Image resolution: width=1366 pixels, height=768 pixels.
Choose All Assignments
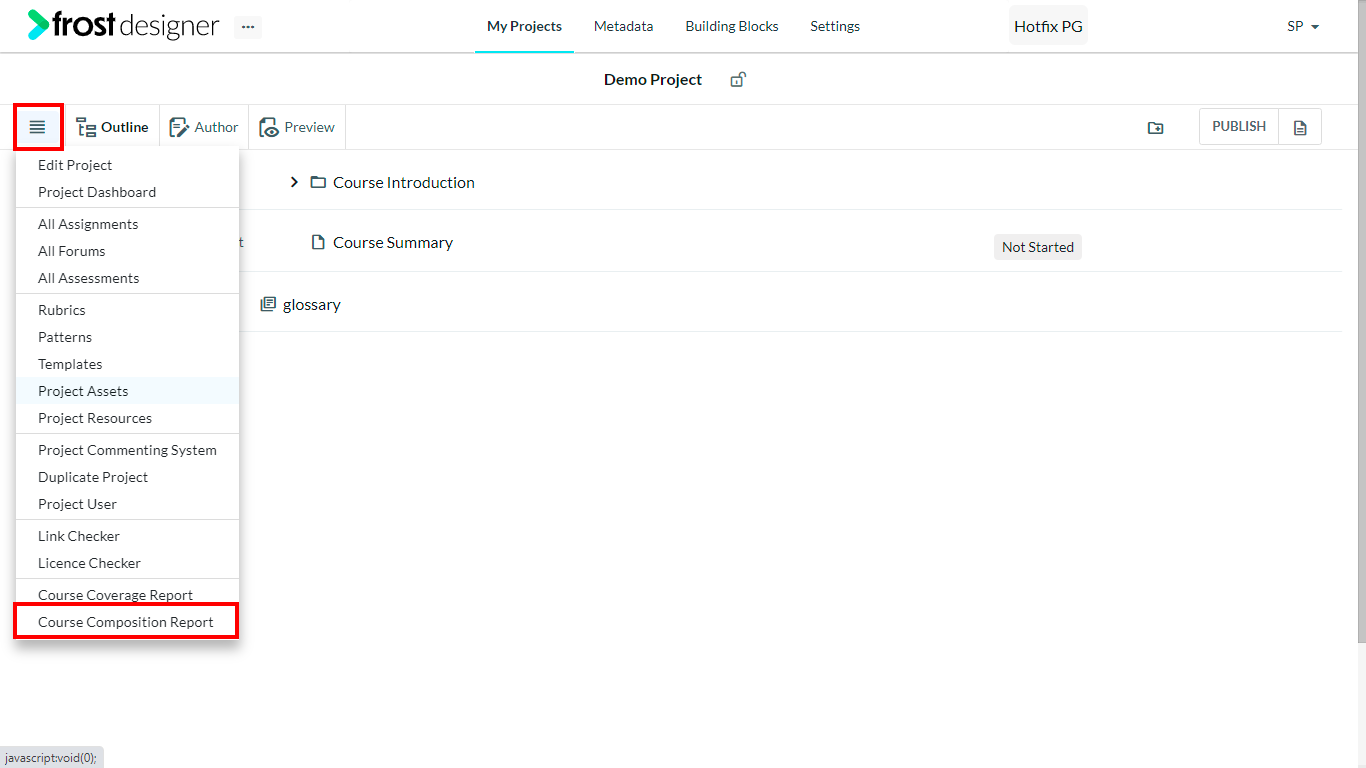127,224
